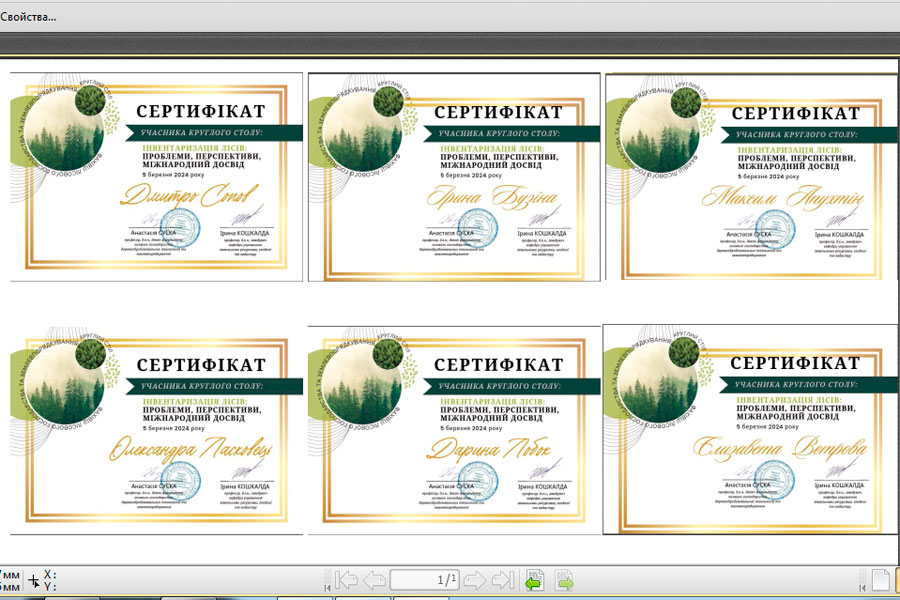
Task: Click the Свойства... button
Action: (29, 17)
